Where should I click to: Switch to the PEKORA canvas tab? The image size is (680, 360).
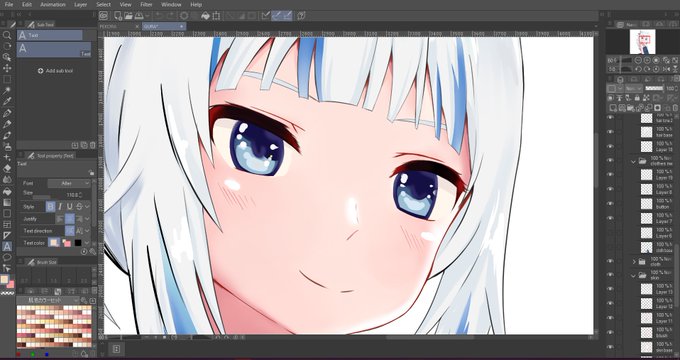point(120,26)
